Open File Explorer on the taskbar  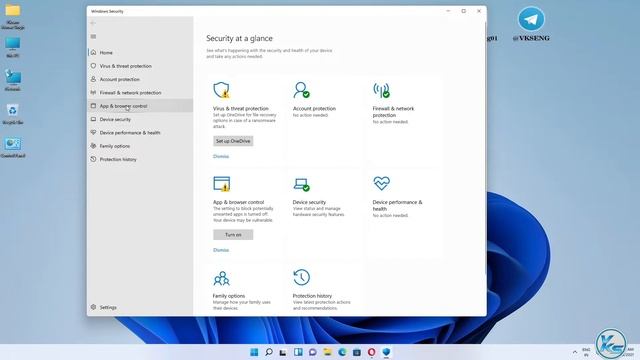(327, 352)
